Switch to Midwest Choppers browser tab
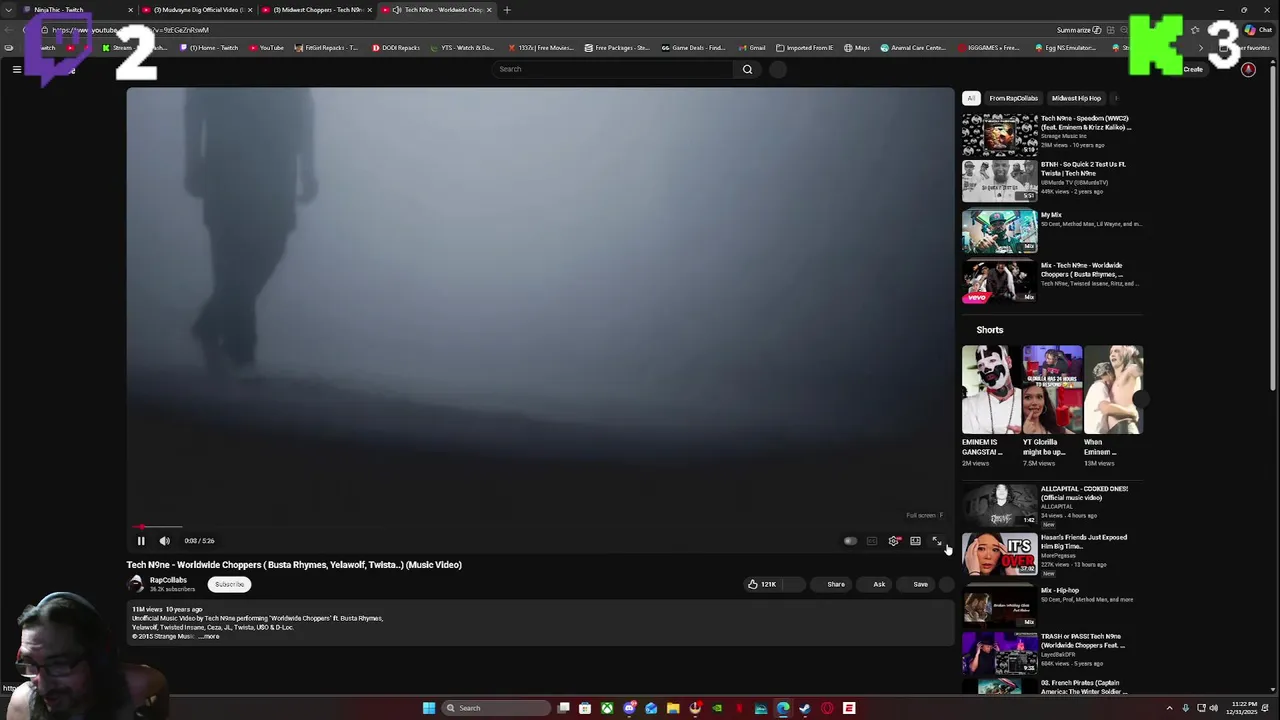 tap(315, 10)
